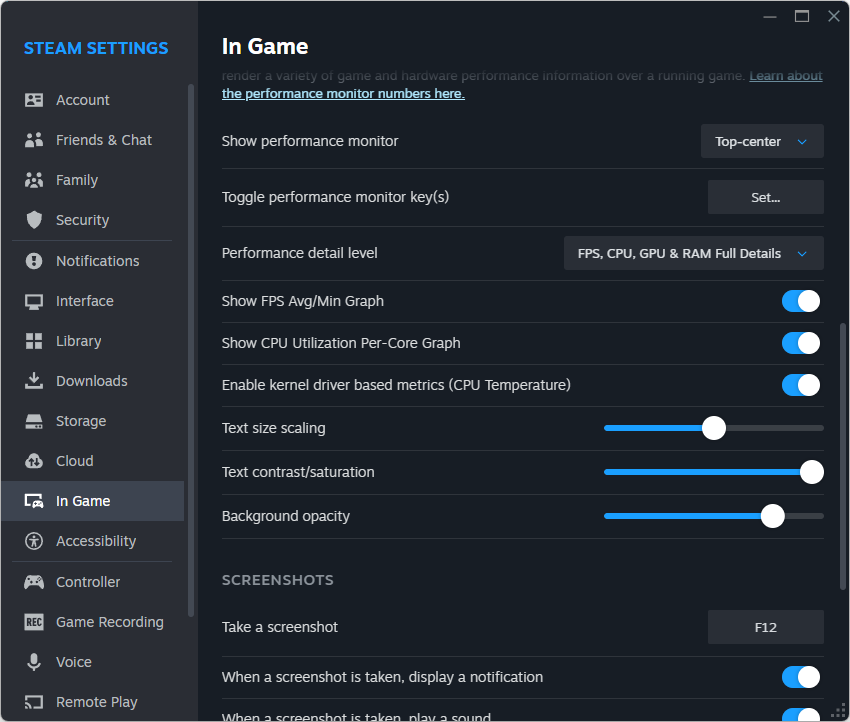Open the Show performance monitor dropdown
Viewport: 850px width, 722px height.
pyautogui.click(x=762, y=141)
